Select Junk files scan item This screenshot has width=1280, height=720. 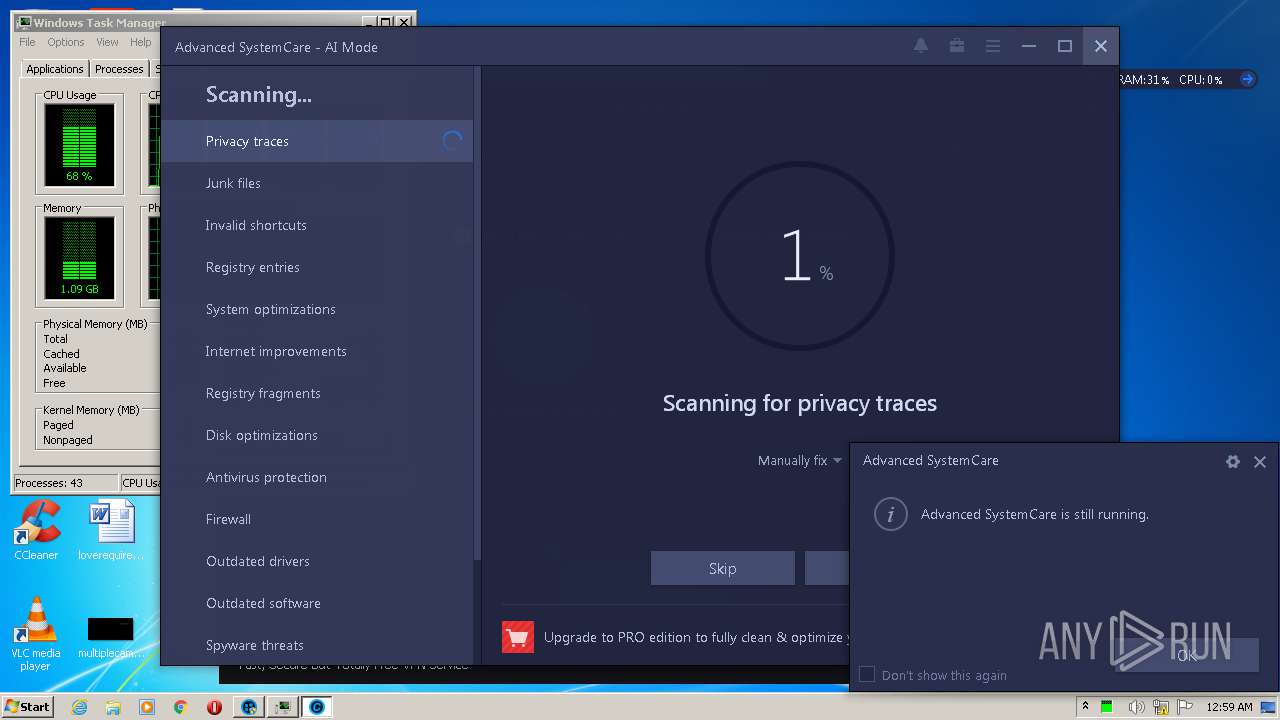316,183
